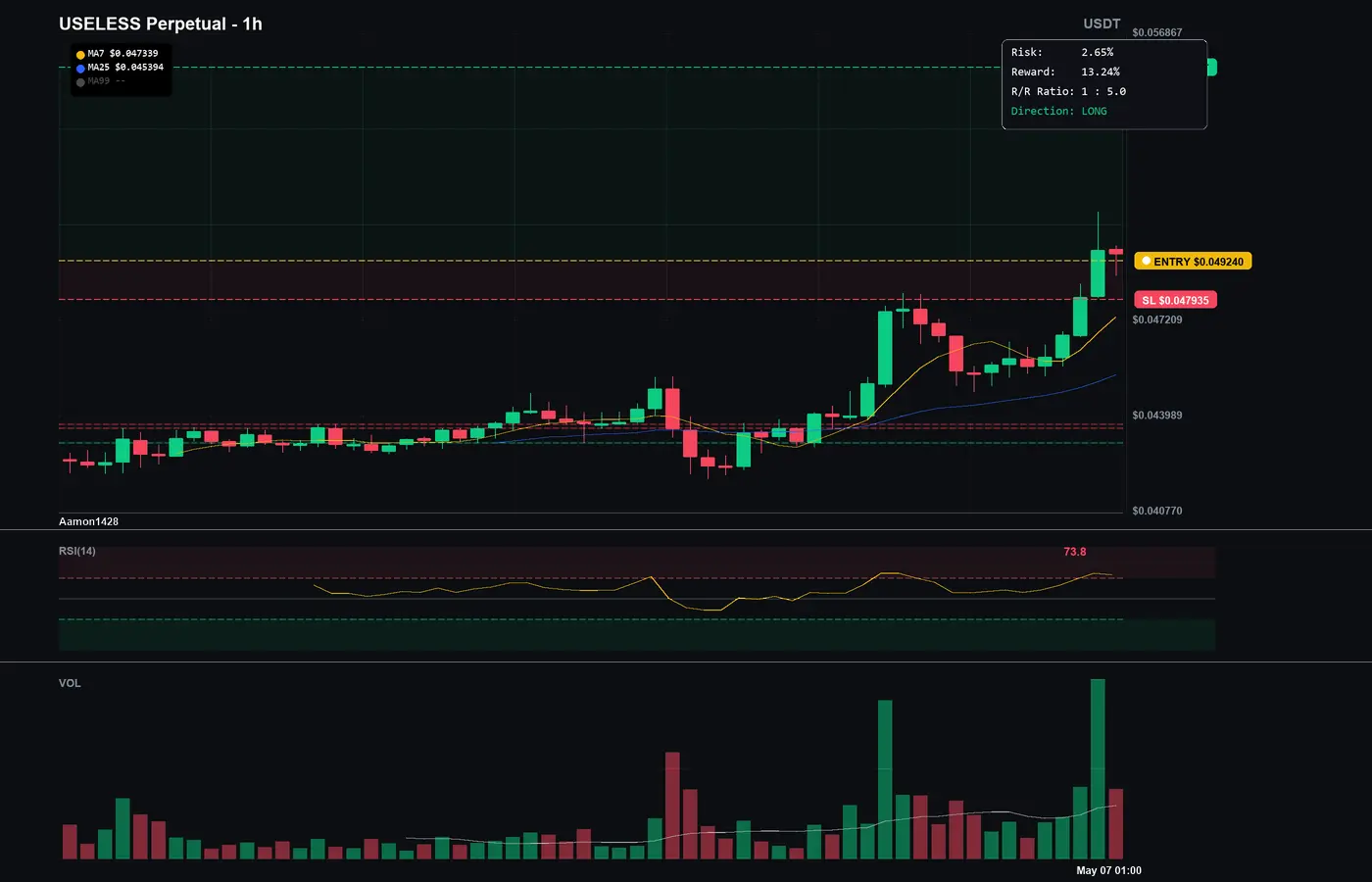Click the Direction: LONG line

tap(1059, 111)
